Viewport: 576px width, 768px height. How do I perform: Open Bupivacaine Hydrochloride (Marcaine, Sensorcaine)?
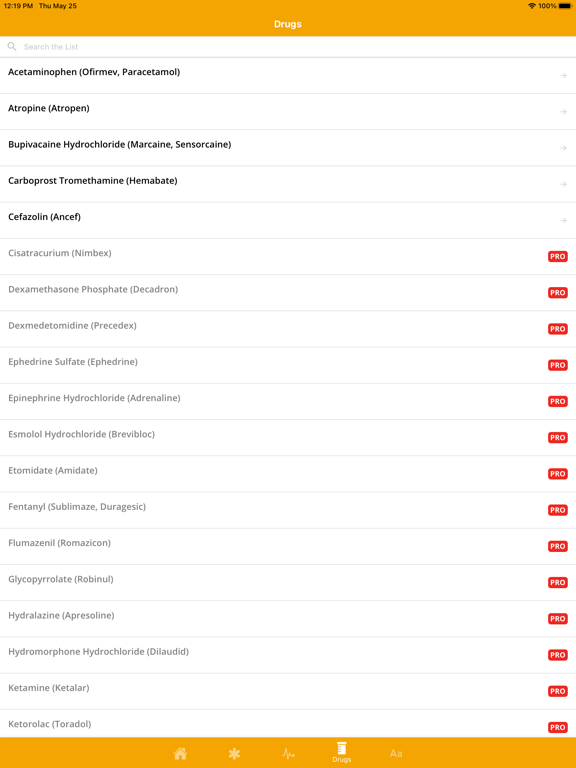tap(288, 148)
